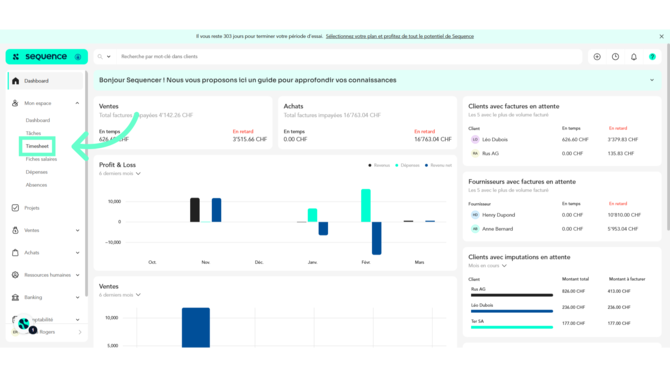Open Ventes chart period dropdown

(x=120, y=295)
